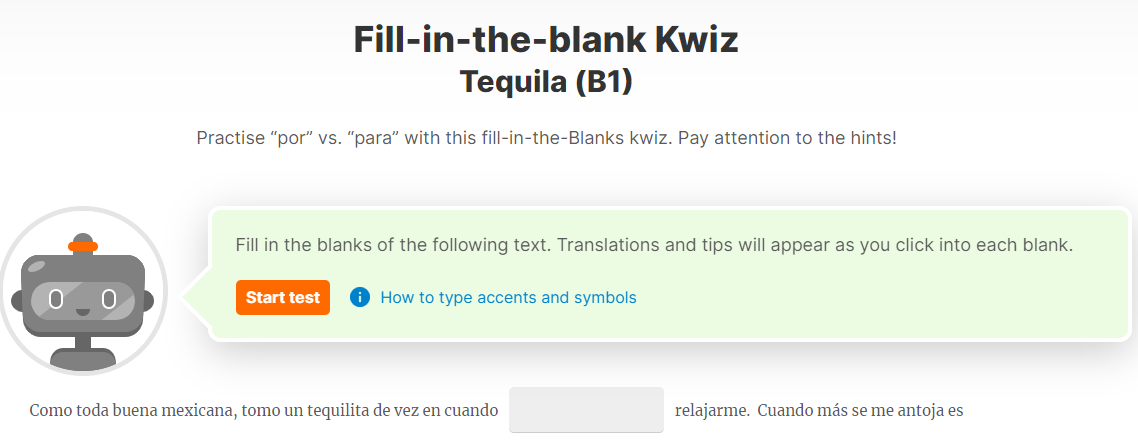The height and width of the screenshot is (441, 1138).
Task: Click the orange Start test button
Action: 282,297
